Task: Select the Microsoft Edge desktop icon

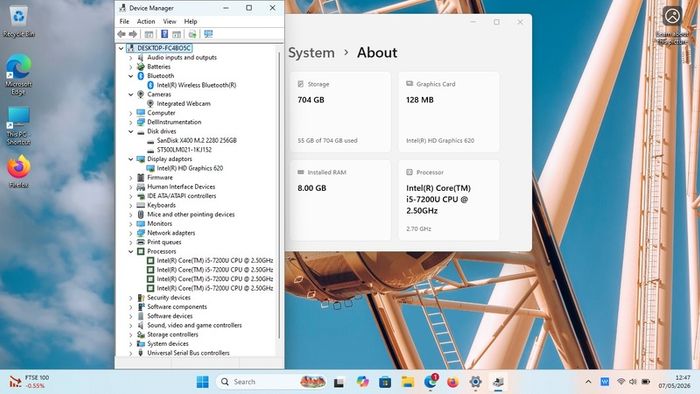Action: [x=19, y=74]
